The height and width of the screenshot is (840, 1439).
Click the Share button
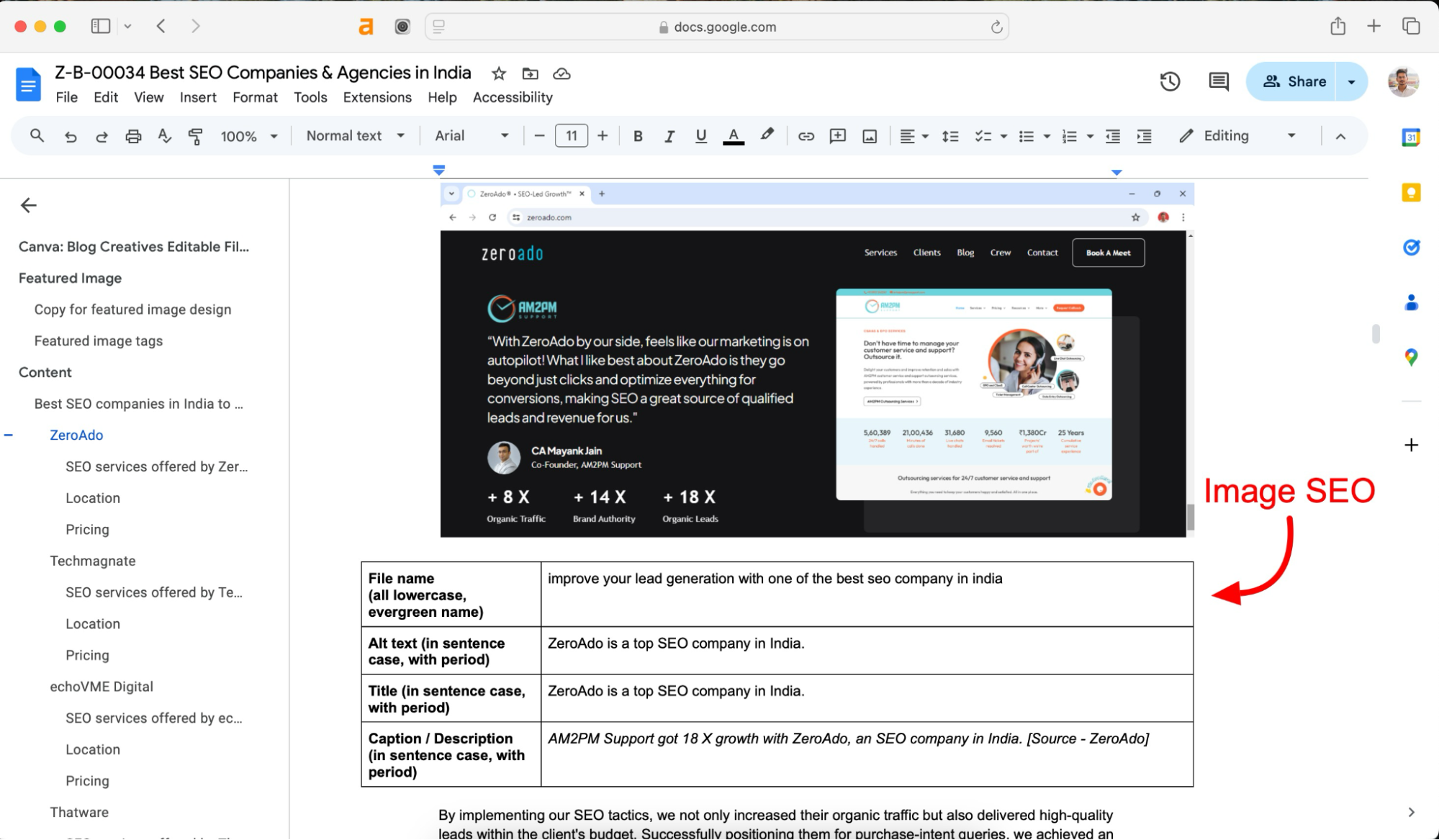(1292, 81)
